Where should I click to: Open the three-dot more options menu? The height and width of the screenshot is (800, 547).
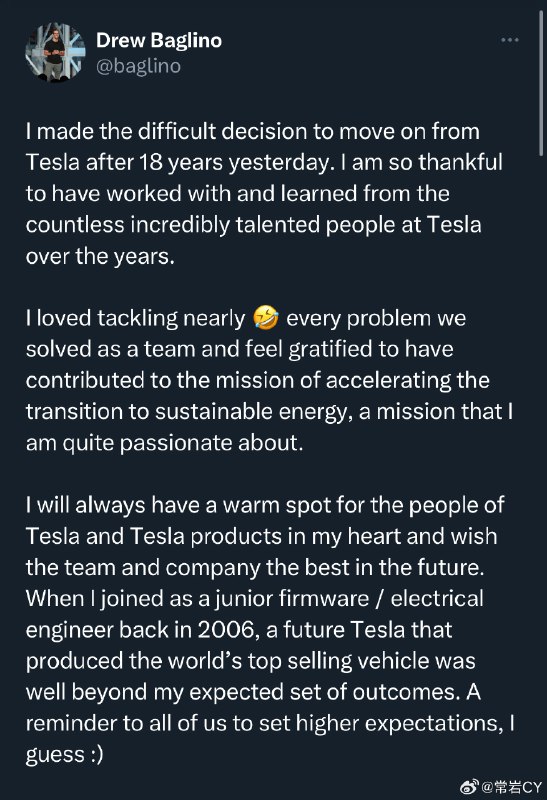tap(509, 40)
